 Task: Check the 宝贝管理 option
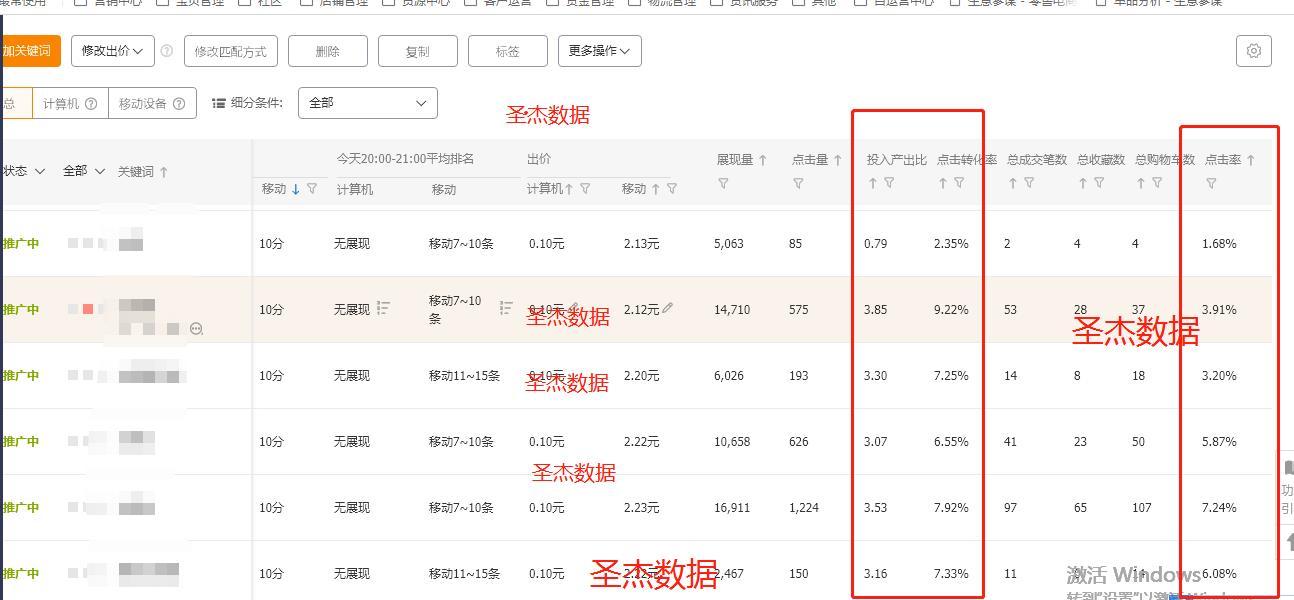click(x=160, y=4)
